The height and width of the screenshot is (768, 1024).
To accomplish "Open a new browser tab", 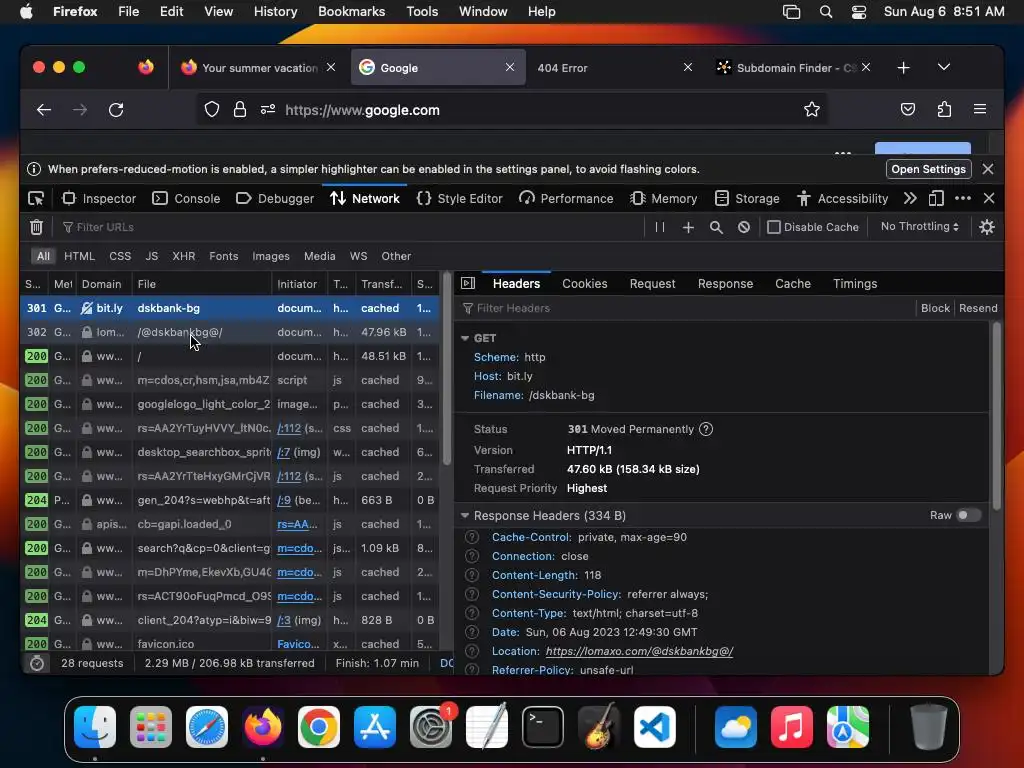I will coord(903,67).
